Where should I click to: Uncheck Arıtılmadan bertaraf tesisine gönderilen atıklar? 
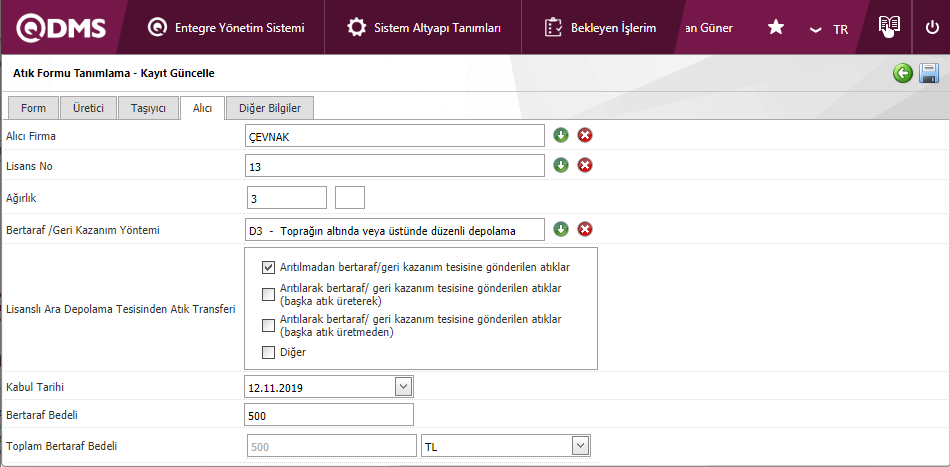(268, 267)
